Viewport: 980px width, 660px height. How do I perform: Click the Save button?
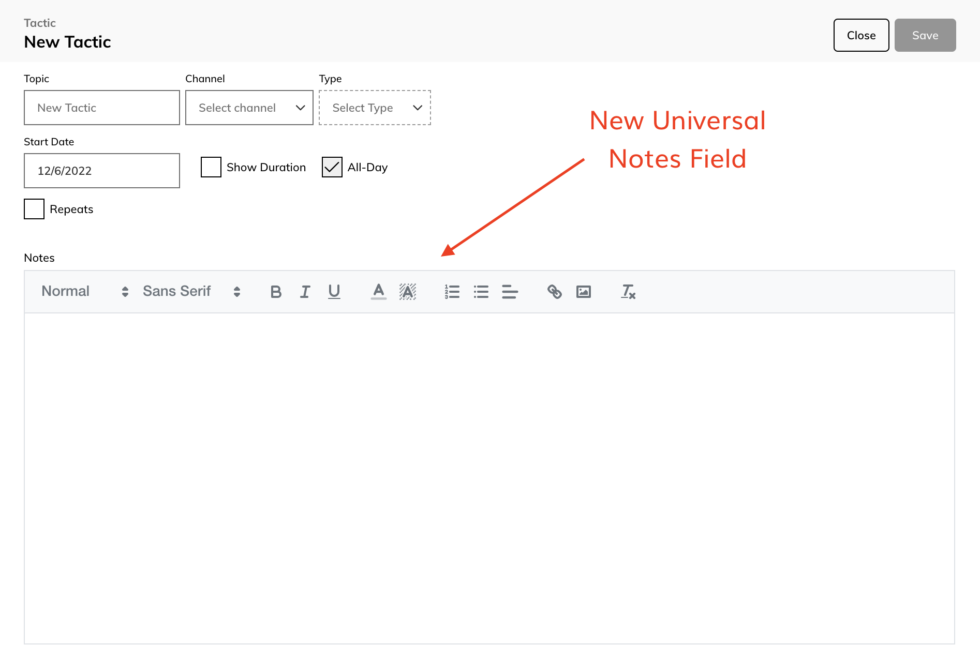pos(925,34)
